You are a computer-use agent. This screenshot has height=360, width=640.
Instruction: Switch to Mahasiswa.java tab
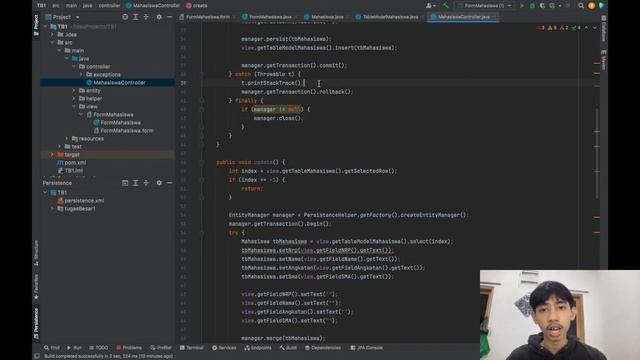point(326,17)
